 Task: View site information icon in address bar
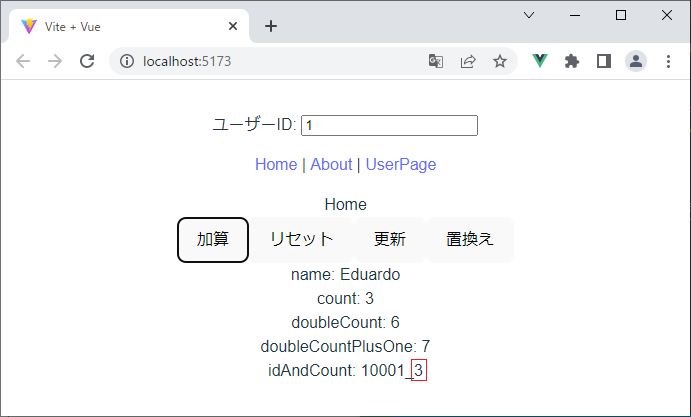tap(127, 61)
